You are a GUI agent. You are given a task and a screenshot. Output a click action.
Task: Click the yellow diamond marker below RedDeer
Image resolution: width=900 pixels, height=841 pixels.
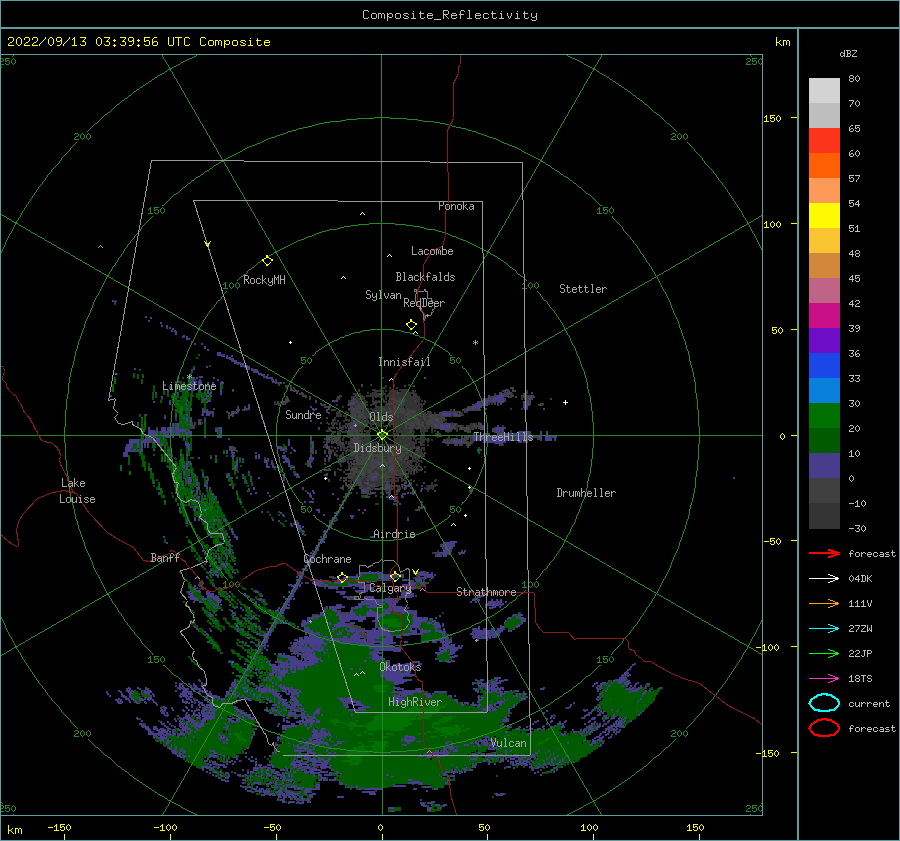pyautogui.click(x=412, y=325)
